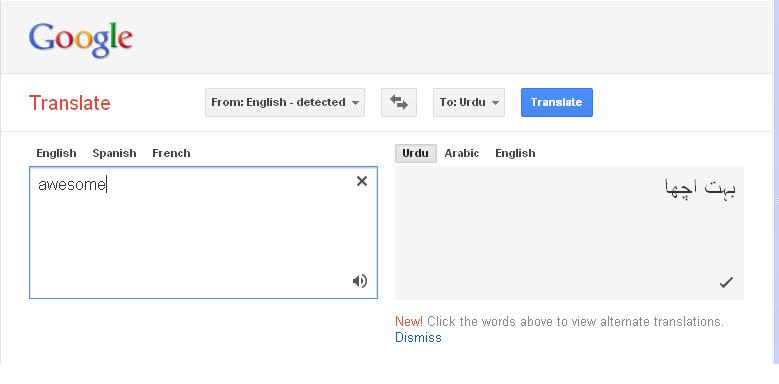
Task: Dismiss the alternate translations tip
Action: pyautogui.click(x=418, y=338)
